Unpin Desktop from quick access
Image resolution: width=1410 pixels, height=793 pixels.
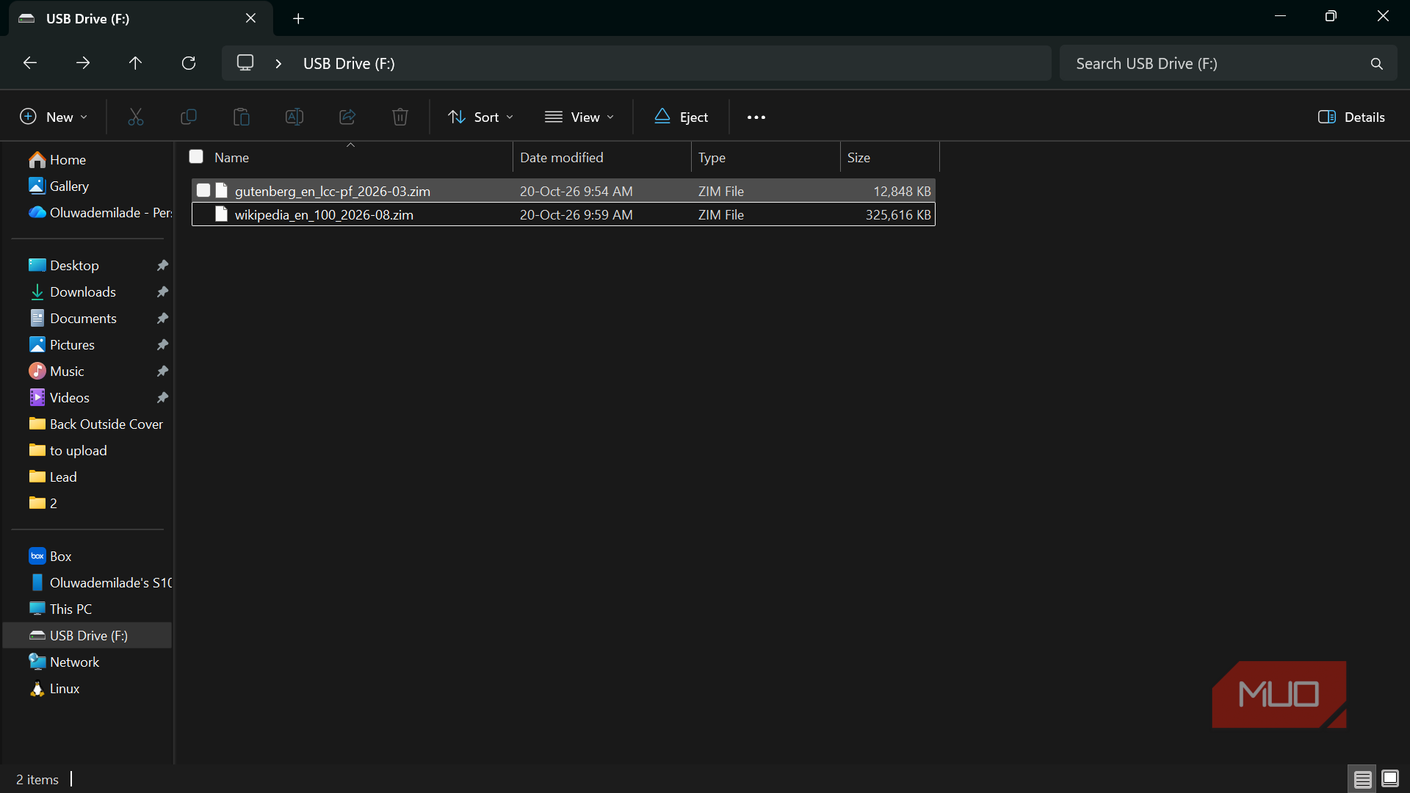pyautogui.click(x=162, y=265)
